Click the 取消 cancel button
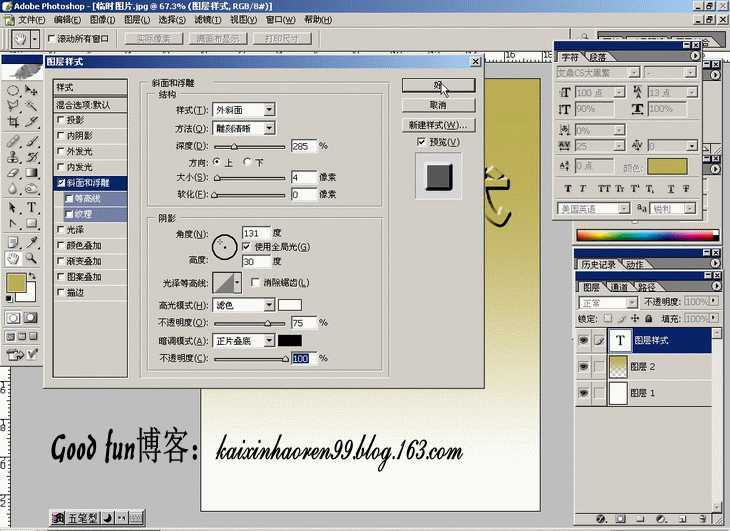Viewport: 730px width, 531px height. pyautogui.click(x=438, y=106)
